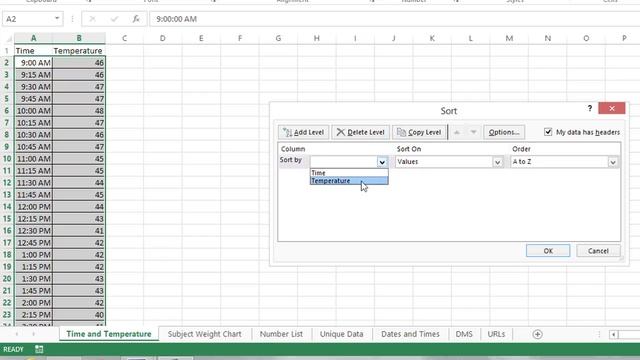Click the Delete Level button

tap(361, 132)
